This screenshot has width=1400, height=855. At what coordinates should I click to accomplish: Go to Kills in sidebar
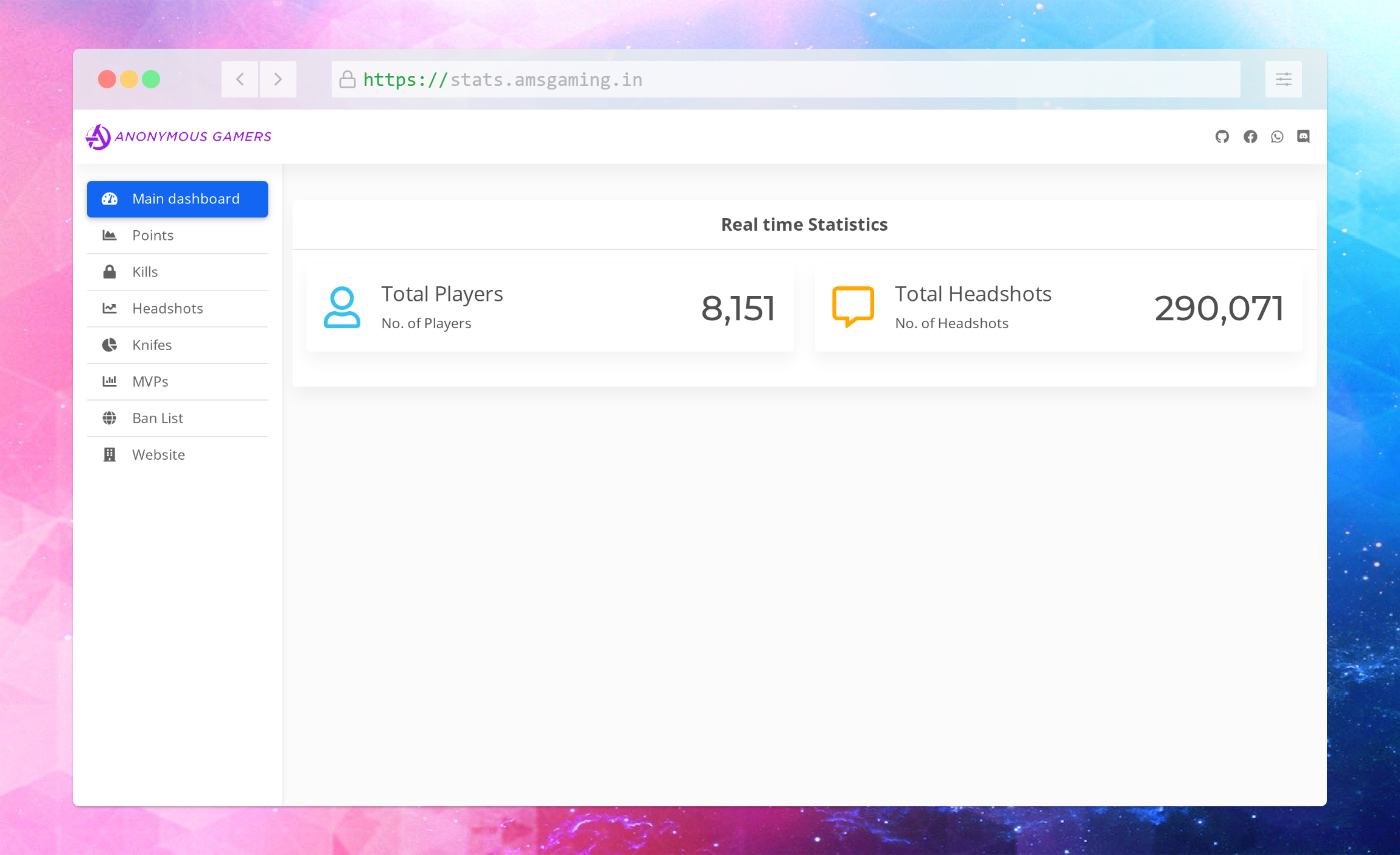tap(145, 272)
